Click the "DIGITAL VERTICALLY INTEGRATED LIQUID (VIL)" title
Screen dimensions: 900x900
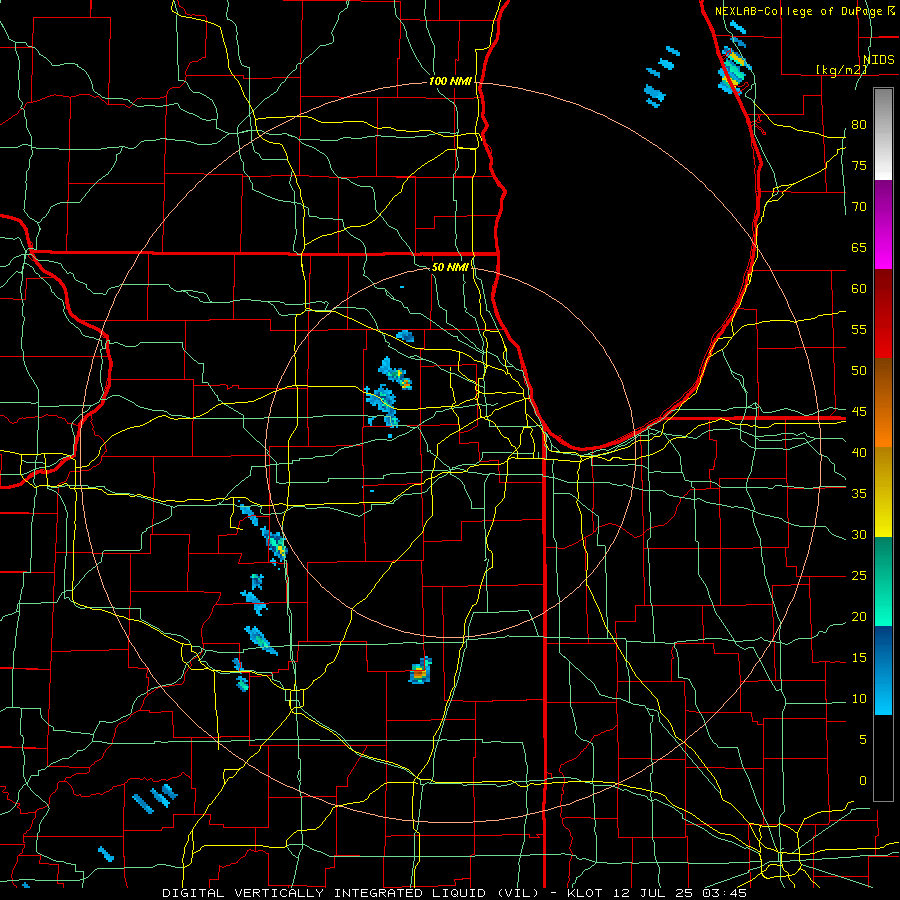351,893
